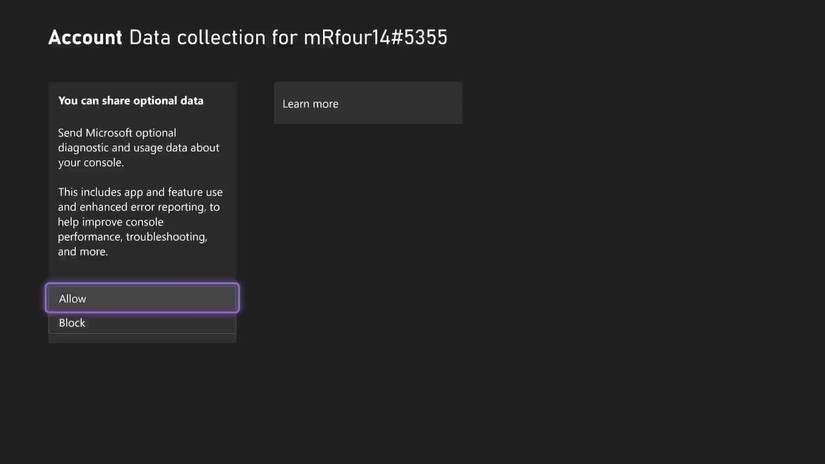The image size is (825, 464).
Task: Click the "usage data about your console" text
Action: pos(138,155)
